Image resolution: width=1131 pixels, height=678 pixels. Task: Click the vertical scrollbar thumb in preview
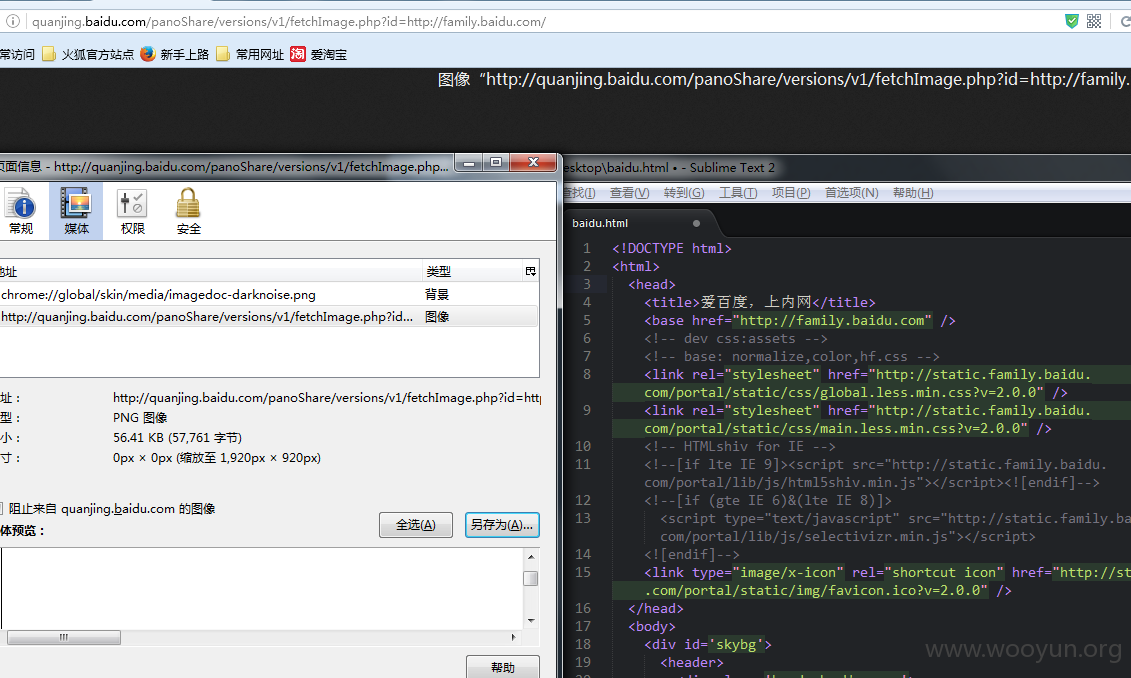[x=531, y=578]
